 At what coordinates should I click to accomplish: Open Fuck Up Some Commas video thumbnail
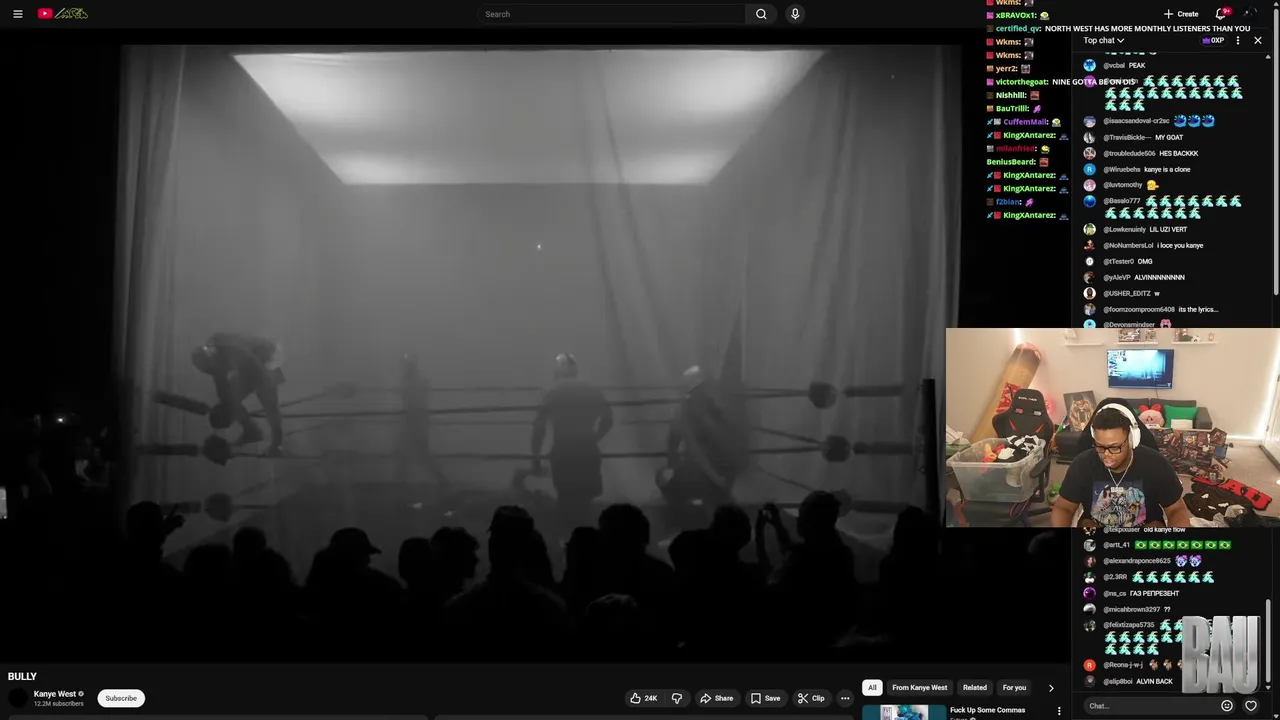(x=904, y=712)
